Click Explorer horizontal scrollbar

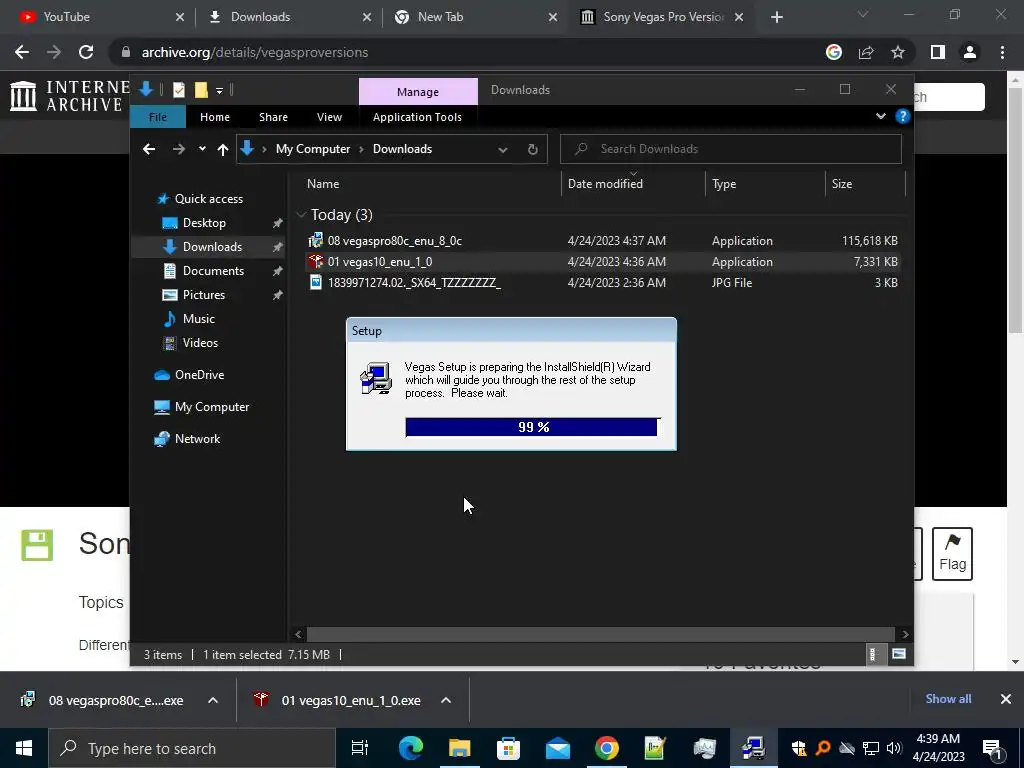[x=600, y=634]
